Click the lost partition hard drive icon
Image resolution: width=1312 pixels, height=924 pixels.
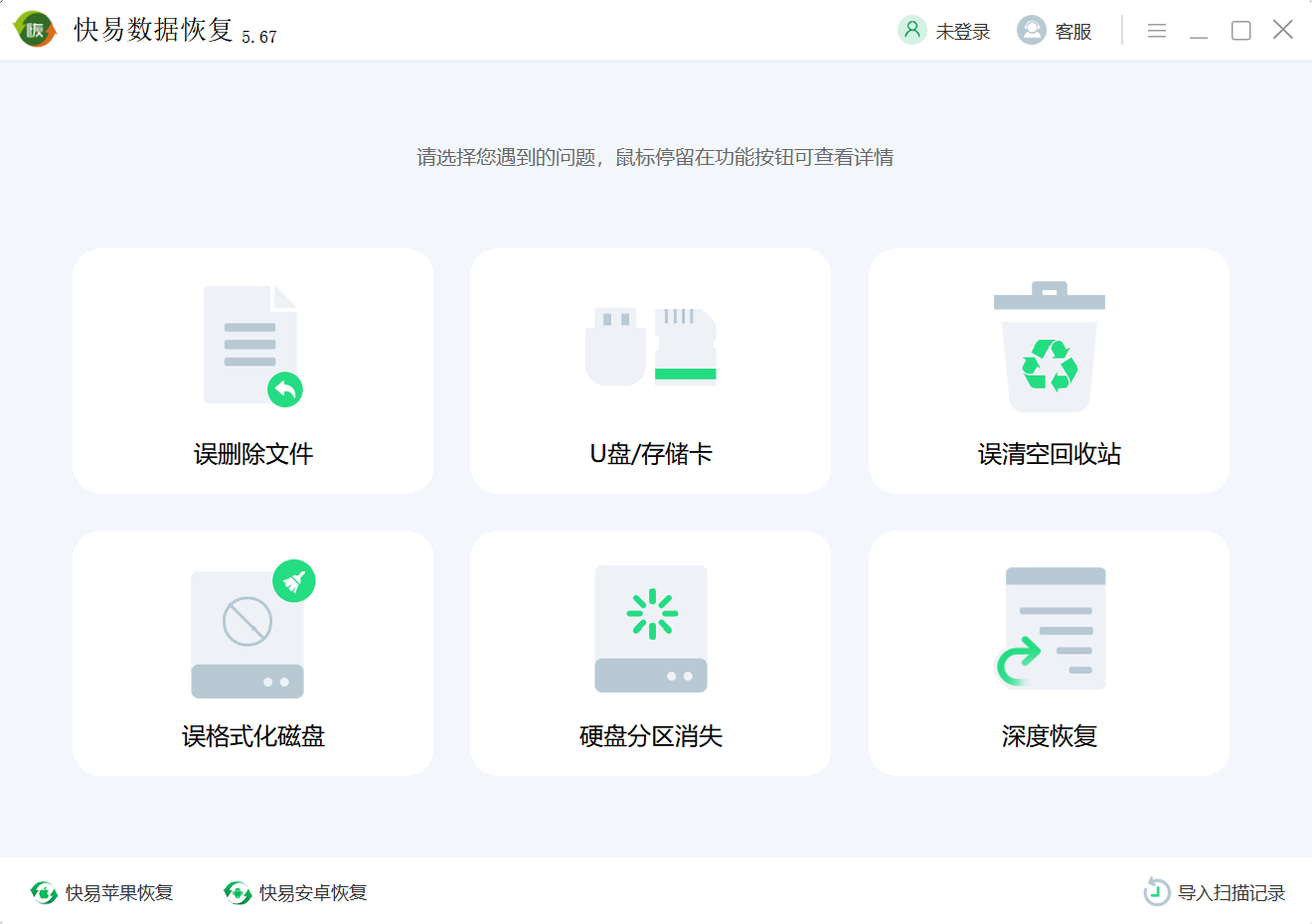click(651, 630)
